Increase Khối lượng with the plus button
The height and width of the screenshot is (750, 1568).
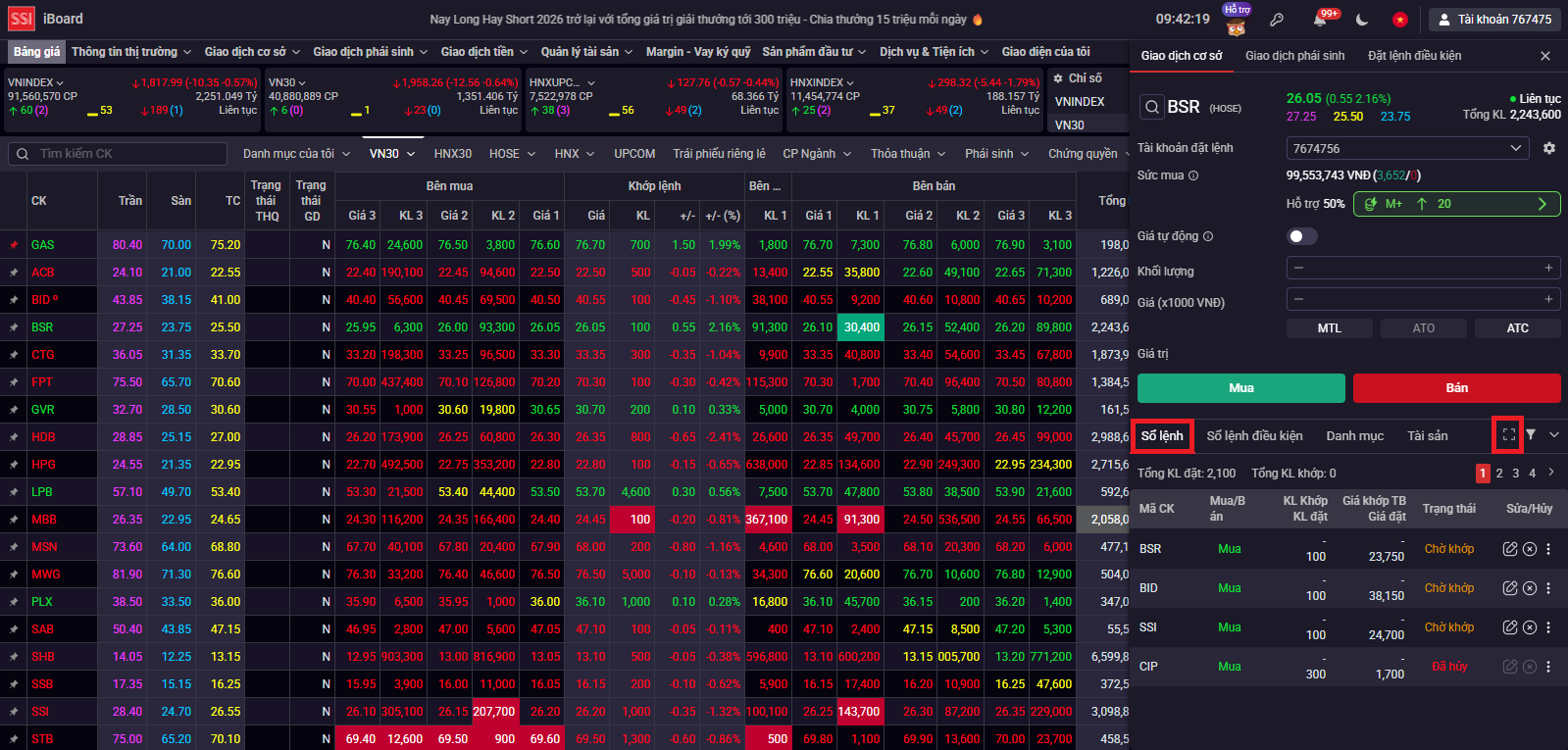(1548, 268)
